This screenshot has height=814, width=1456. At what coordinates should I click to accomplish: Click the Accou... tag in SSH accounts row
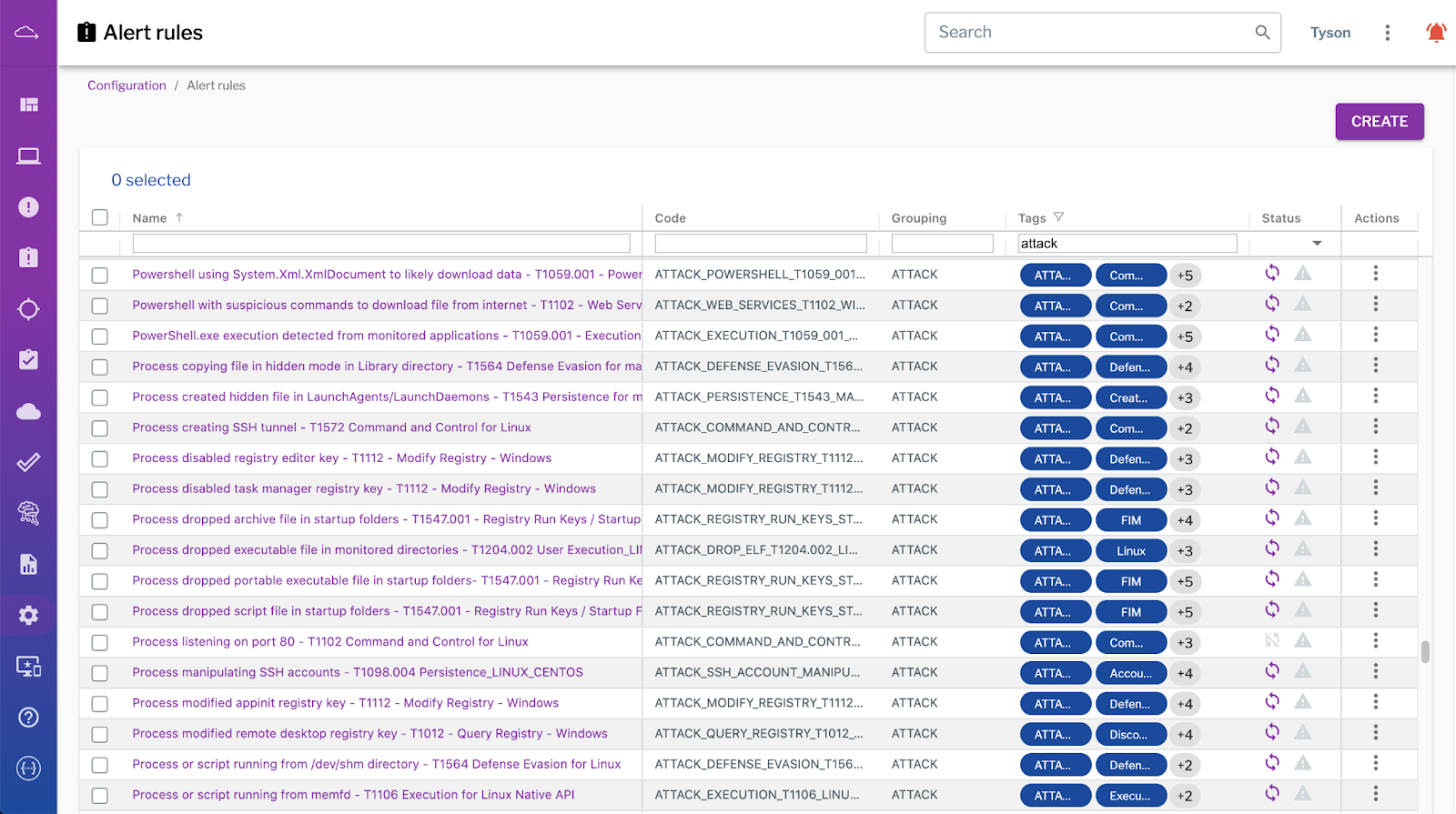(x=1131, y=674)
